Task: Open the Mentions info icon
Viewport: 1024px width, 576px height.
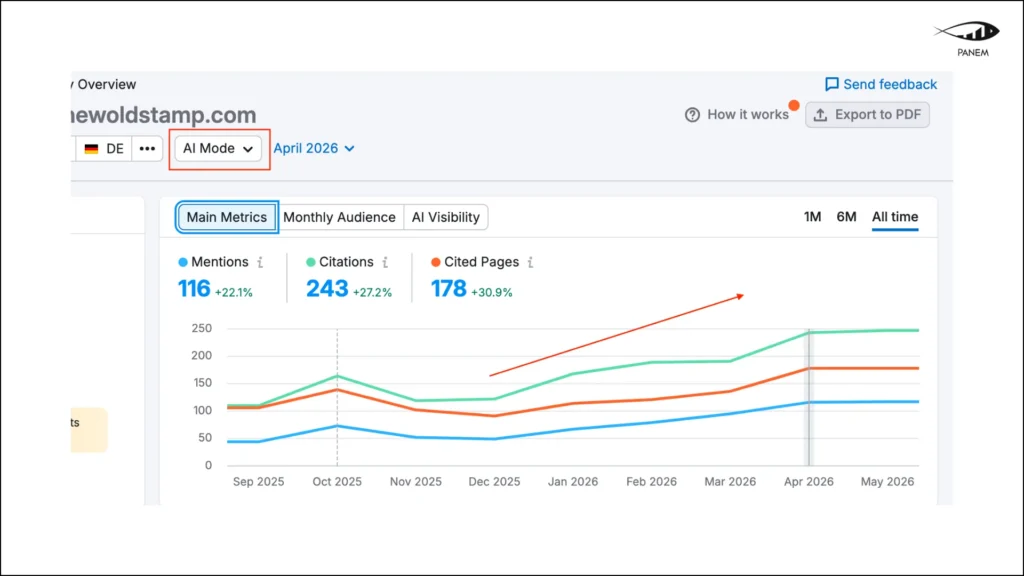Action: pyautogui.click(x=260, y=262)
